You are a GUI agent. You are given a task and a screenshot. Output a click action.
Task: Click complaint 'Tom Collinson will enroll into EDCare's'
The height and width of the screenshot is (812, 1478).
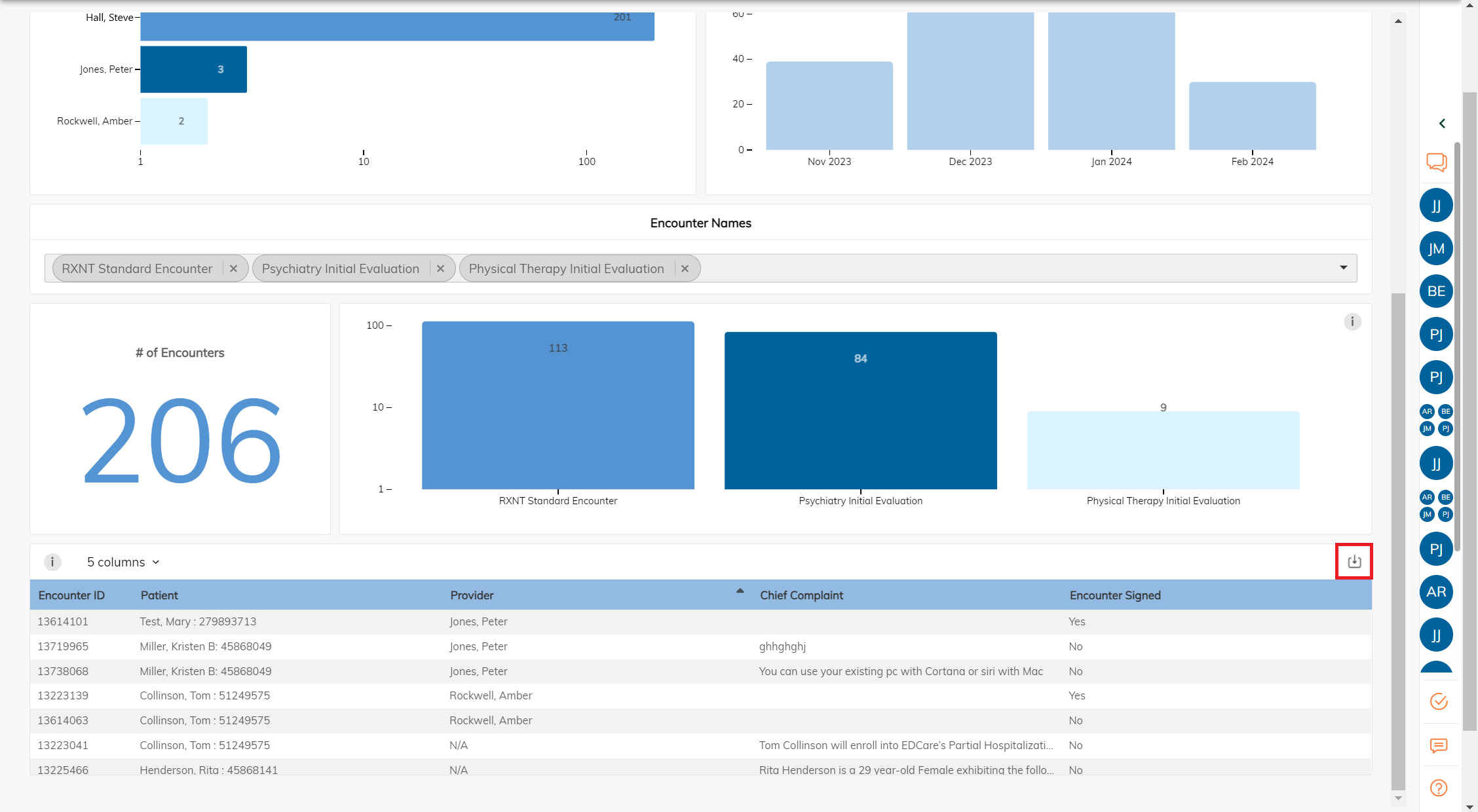pyautogui.click(x=906, y=745)
